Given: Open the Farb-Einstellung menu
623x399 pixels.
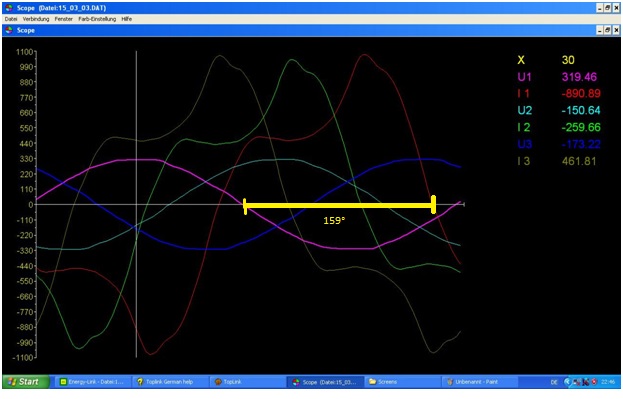Looking at the screenshot, I should click(97, 19).
